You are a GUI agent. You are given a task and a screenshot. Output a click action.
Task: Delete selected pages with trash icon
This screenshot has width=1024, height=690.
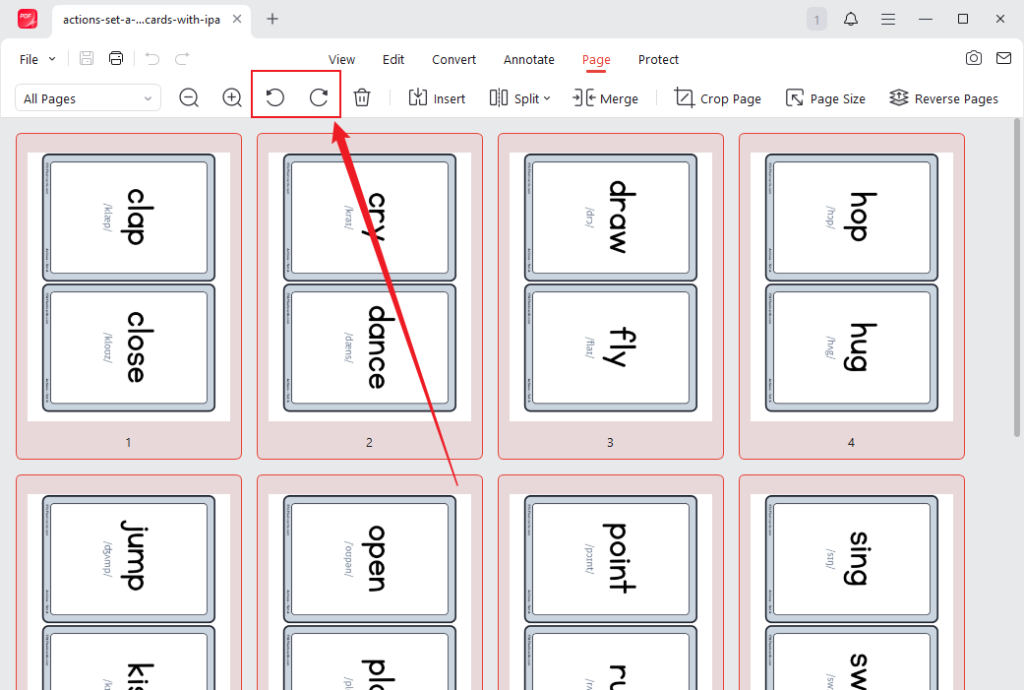tap(362, 98)
